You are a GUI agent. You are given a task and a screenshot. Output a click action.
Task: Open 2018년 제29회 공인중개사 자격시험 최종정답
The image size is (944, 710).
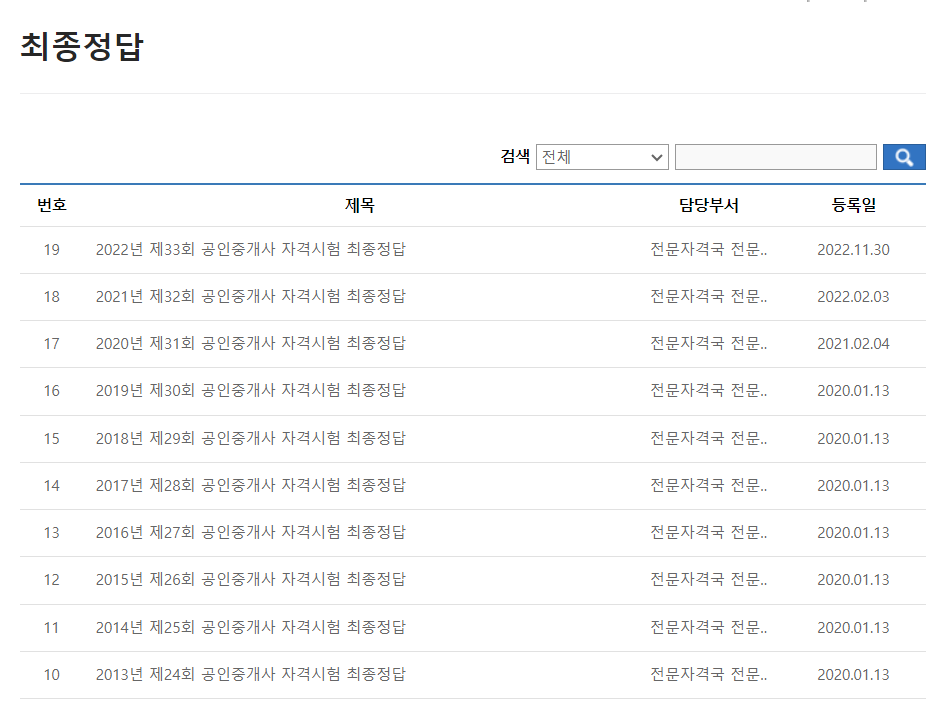click(x=250, y=438)
